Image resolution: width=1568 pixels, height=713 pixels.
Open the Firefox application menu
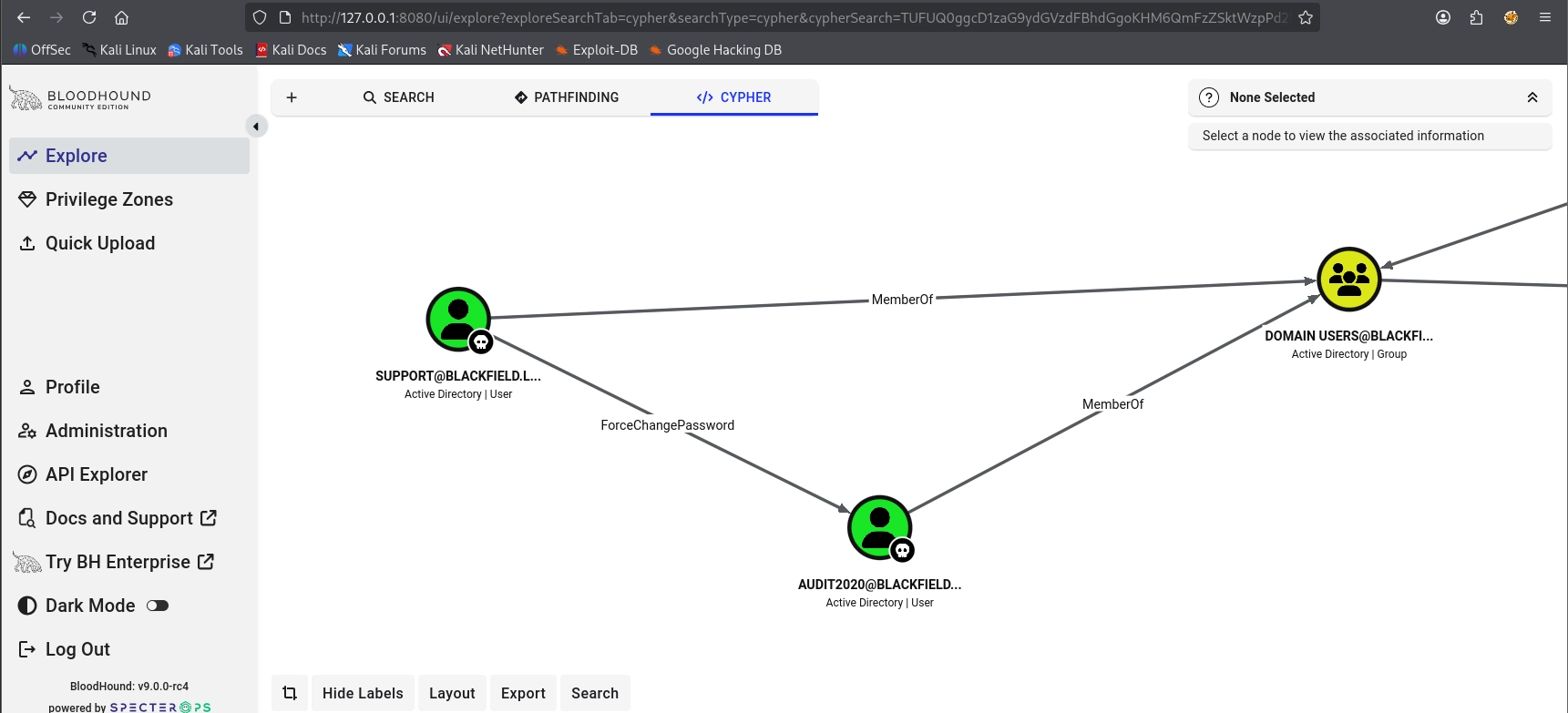coord(1545,17)
